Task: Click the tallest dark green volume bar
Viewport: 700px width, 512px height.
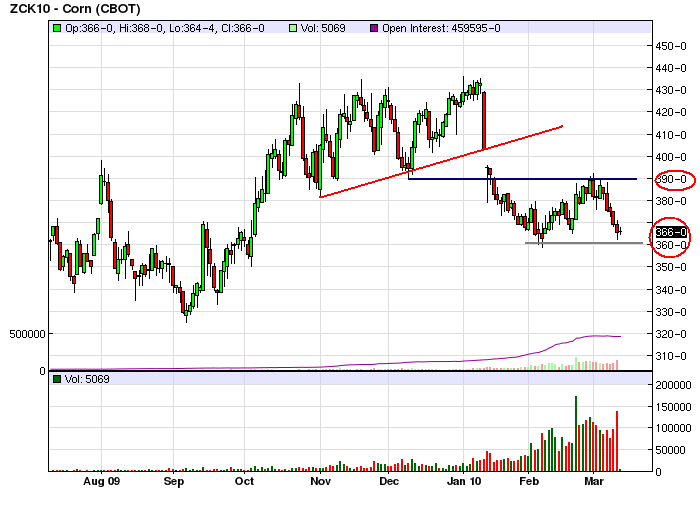Action: point(576,433)
